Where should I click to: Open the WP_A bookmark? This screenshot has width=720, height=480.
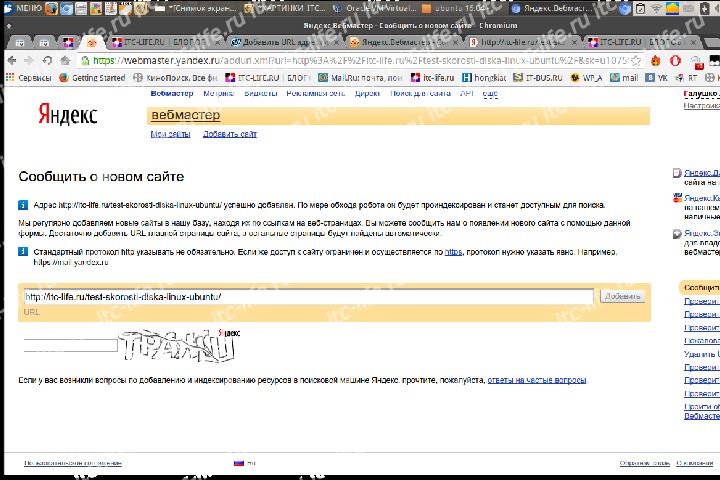(x=586, y=78)
